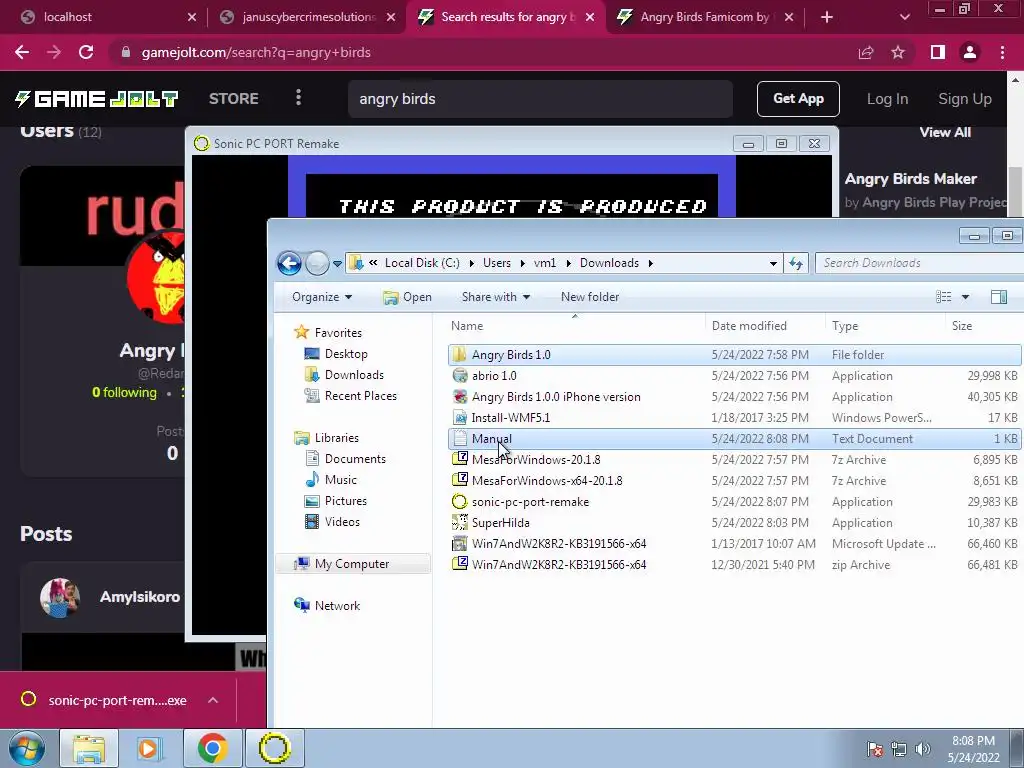Create a New folder in Downloads
The height and width of the screenshot is (768, 1024).
coord(590,296)
